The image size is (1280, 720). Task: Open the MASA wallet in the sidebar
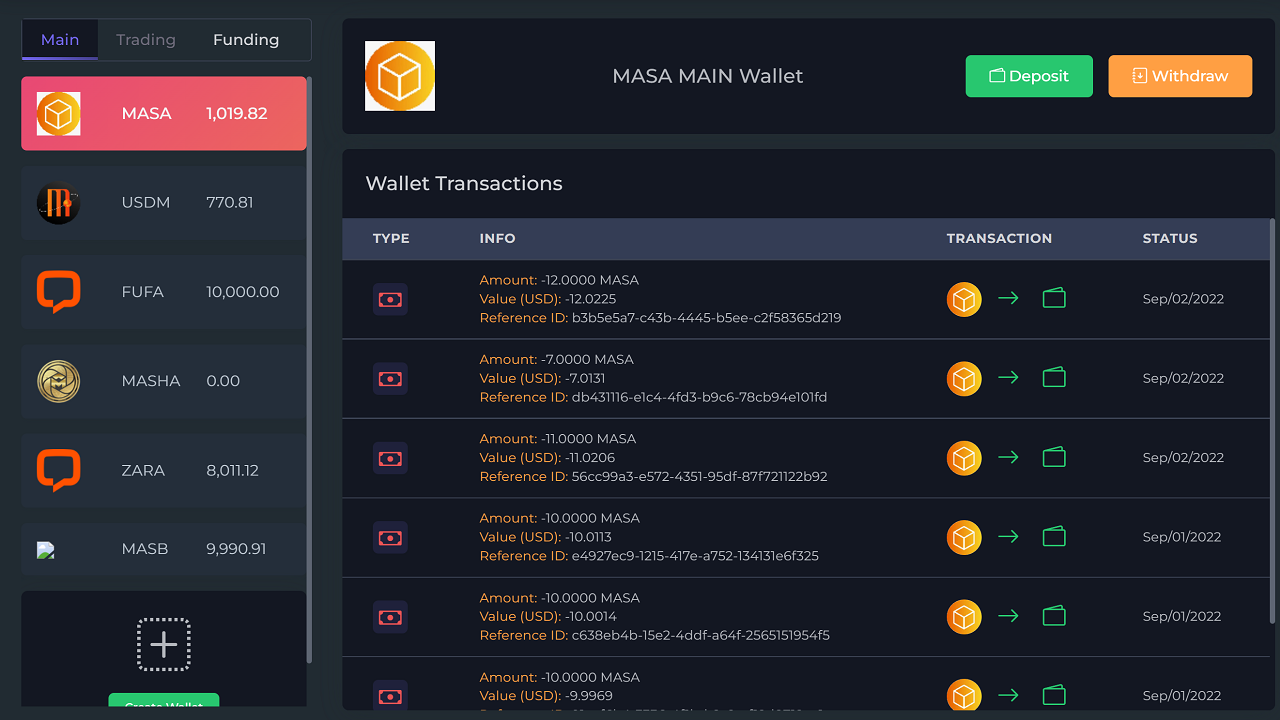[x=164, y=114]
